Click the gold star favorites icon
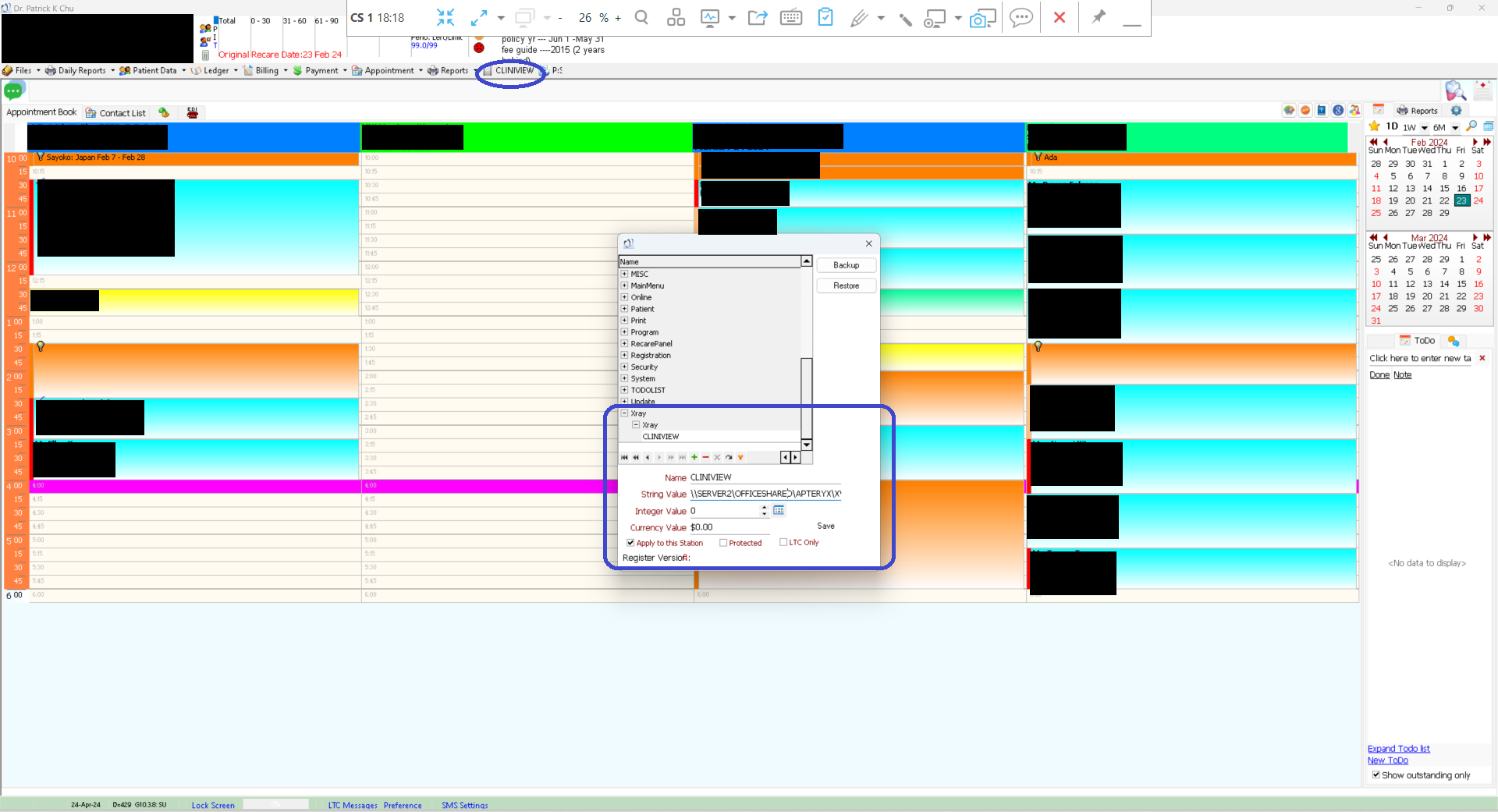The image size is (1498, 812). click(x=1375, y=126)
